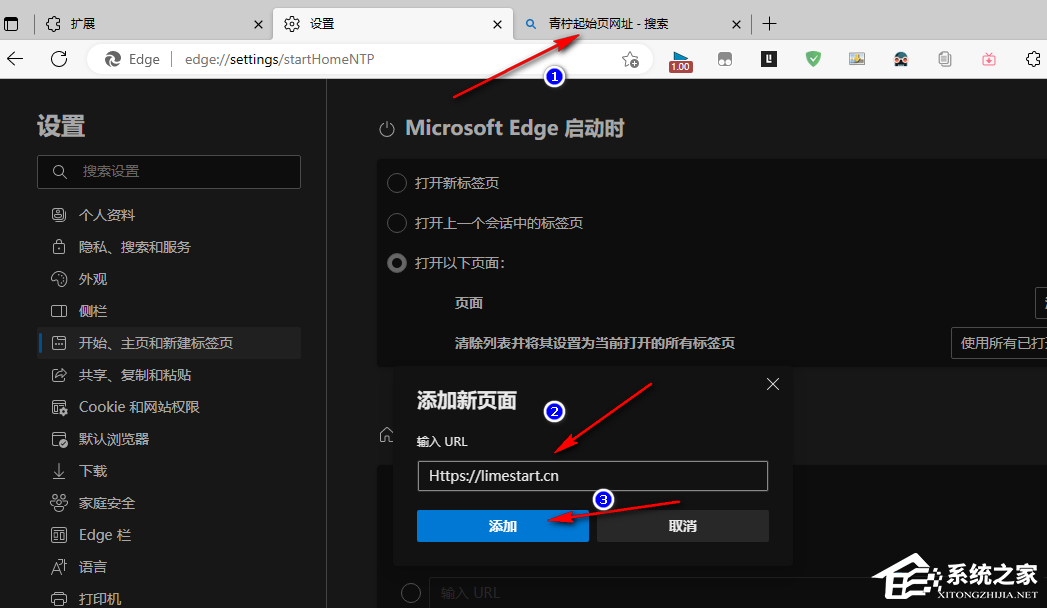
Task: Add this page to favorites star icon
Action: coord(630,59)
